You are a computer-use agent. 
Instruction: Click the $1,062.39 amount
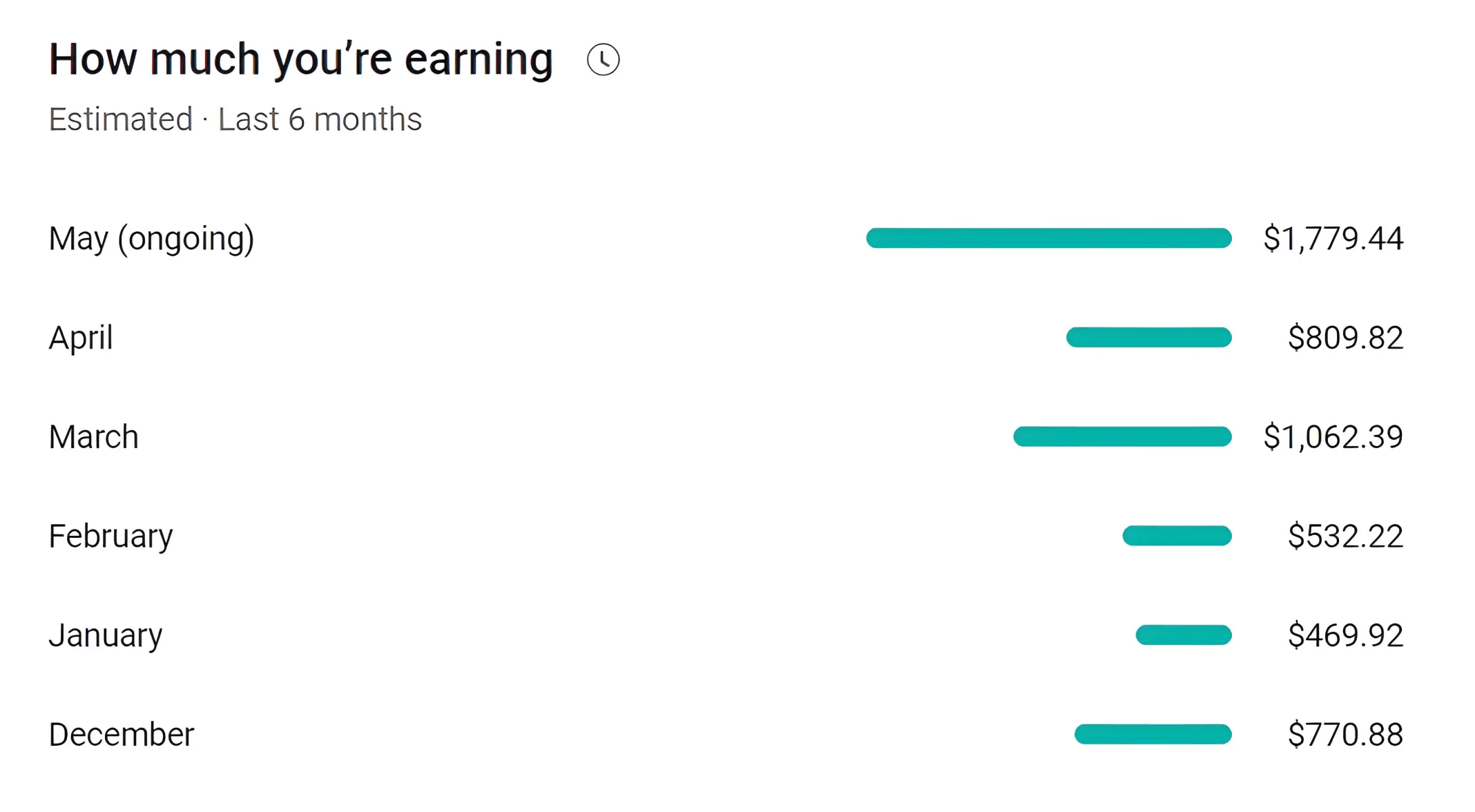pyautogui.click(x=1333, y=437)
